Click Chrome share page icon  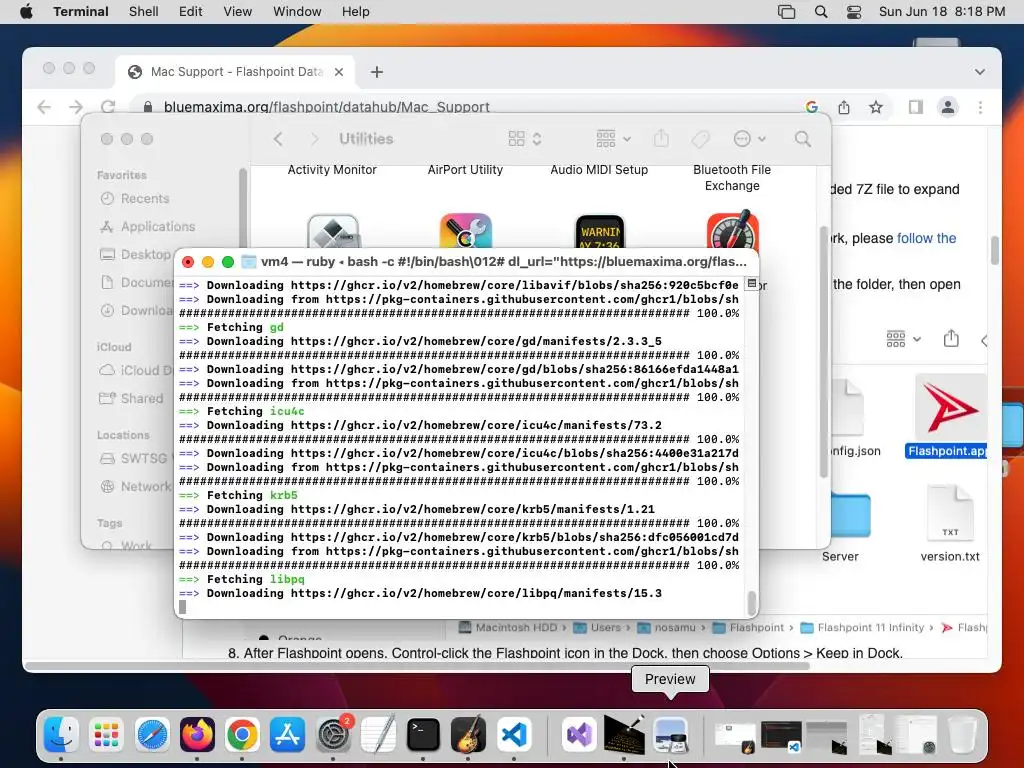click(x=844, y=107)
